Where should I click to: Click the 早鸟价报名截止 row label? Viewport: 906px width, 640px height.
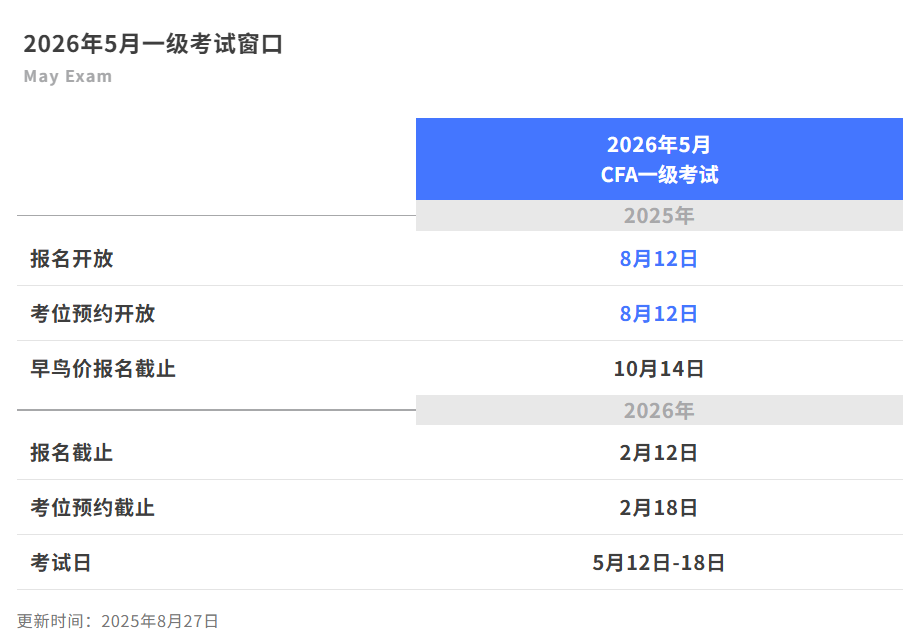103,369
